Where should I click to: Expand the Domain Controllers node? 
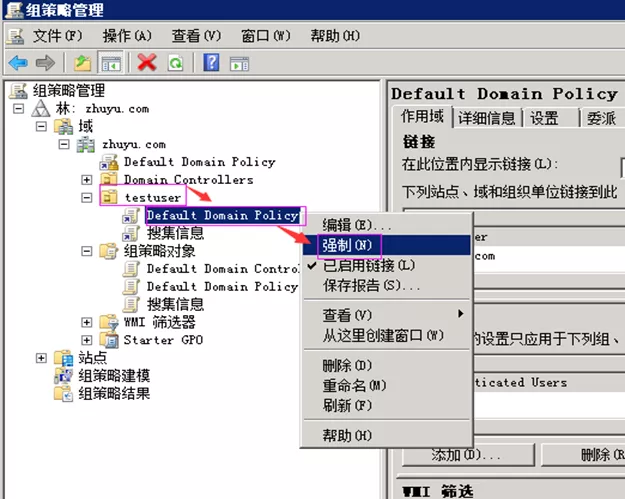(x=87, y=180)
